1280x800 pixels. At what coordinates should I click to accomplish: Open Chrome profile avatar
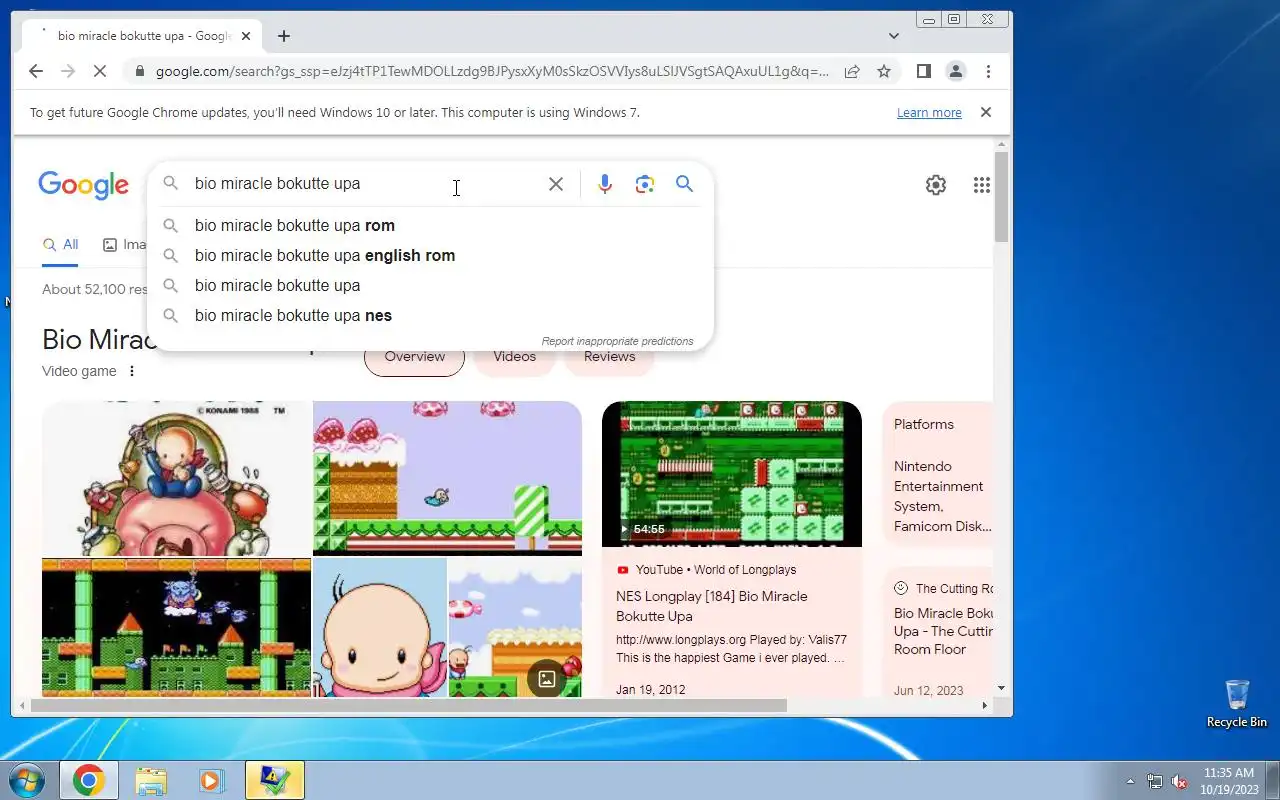click(x=956, y=71)
